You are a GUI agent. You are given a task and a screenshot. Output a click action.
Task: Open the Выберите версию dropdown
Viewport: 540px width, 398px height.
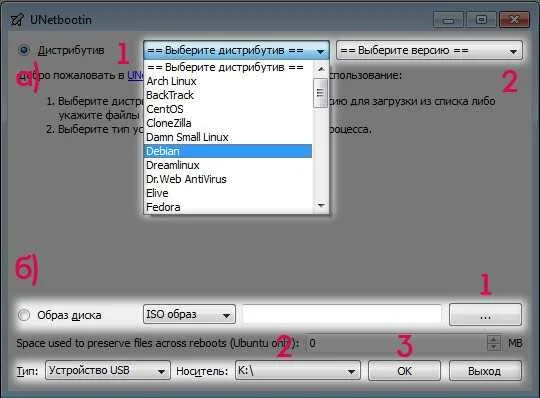click(x=429, y=51)
